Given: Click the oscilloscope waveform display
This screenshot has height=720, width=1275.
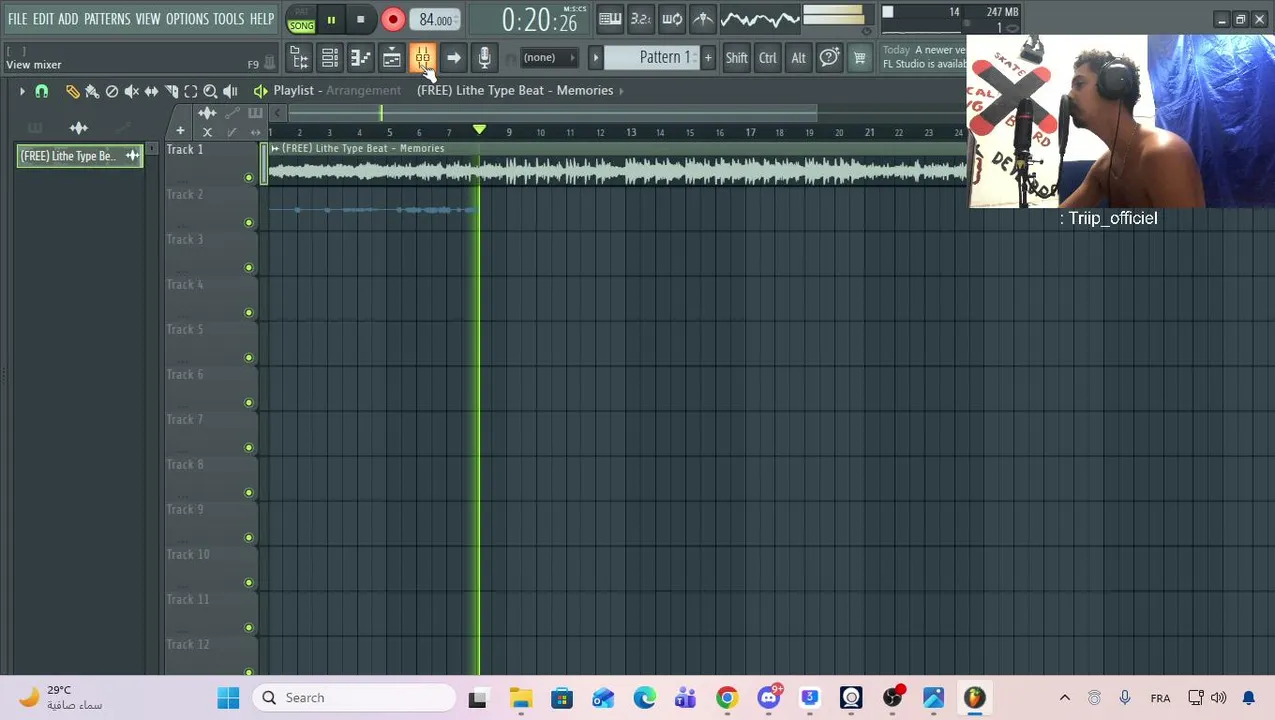Looking at the screenshot, I should point(759,19).
